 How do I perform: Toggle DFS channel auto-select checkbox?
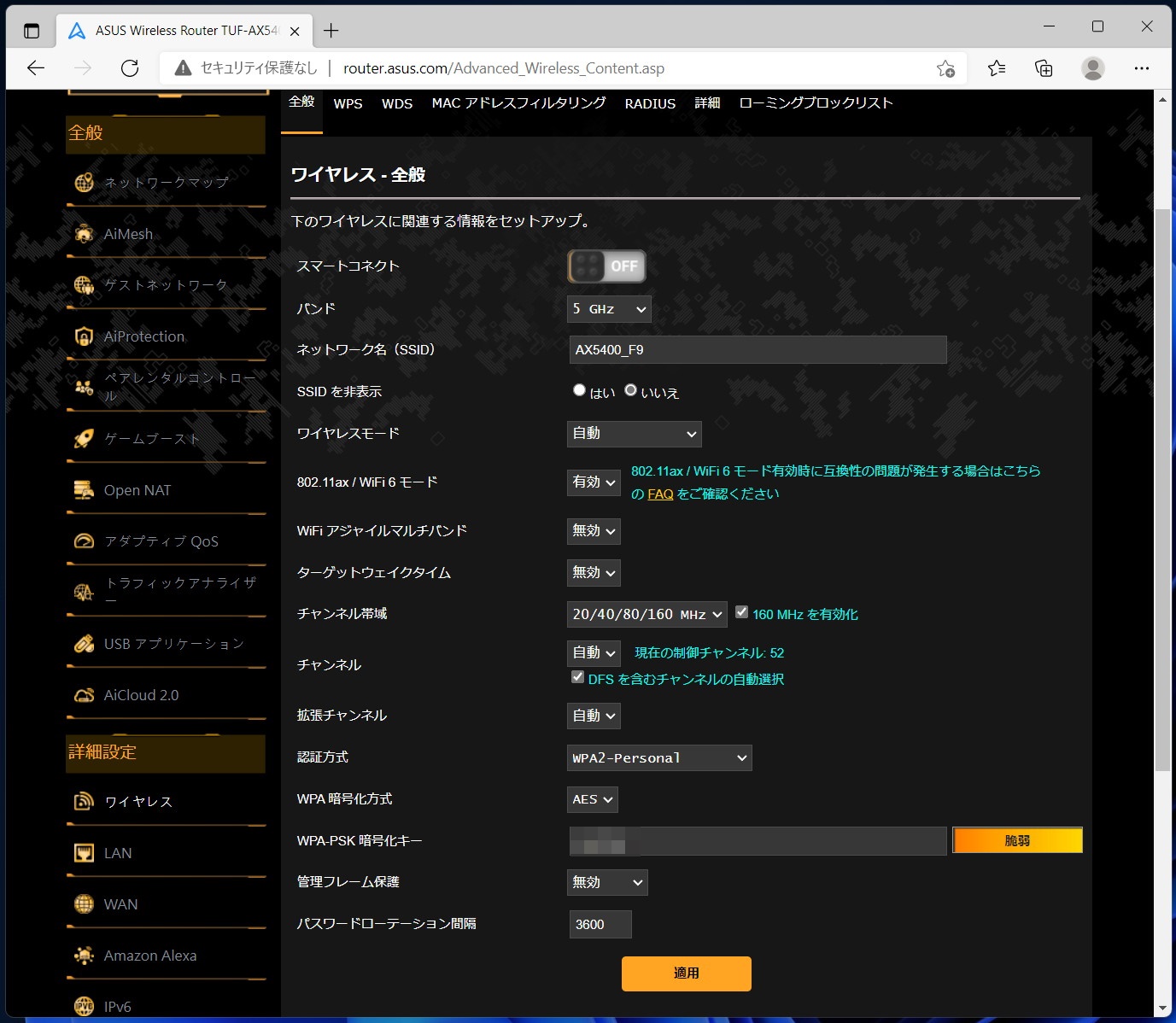pyautogui.click(x=577, y=677)
